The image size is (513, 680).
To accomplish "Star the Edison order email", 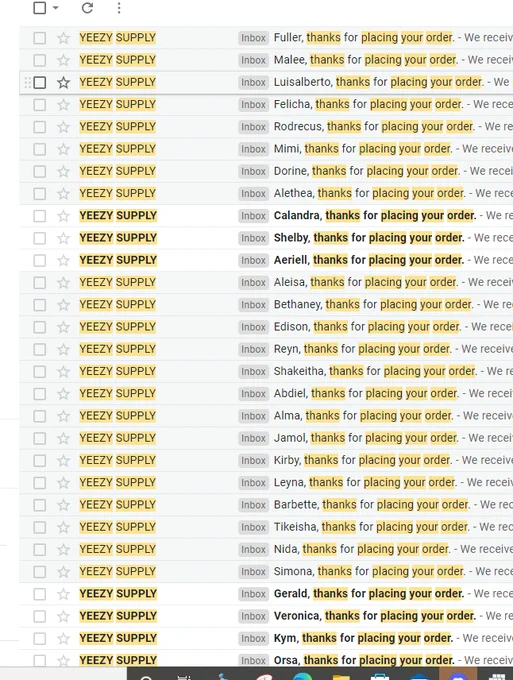I will coord(63,327).
